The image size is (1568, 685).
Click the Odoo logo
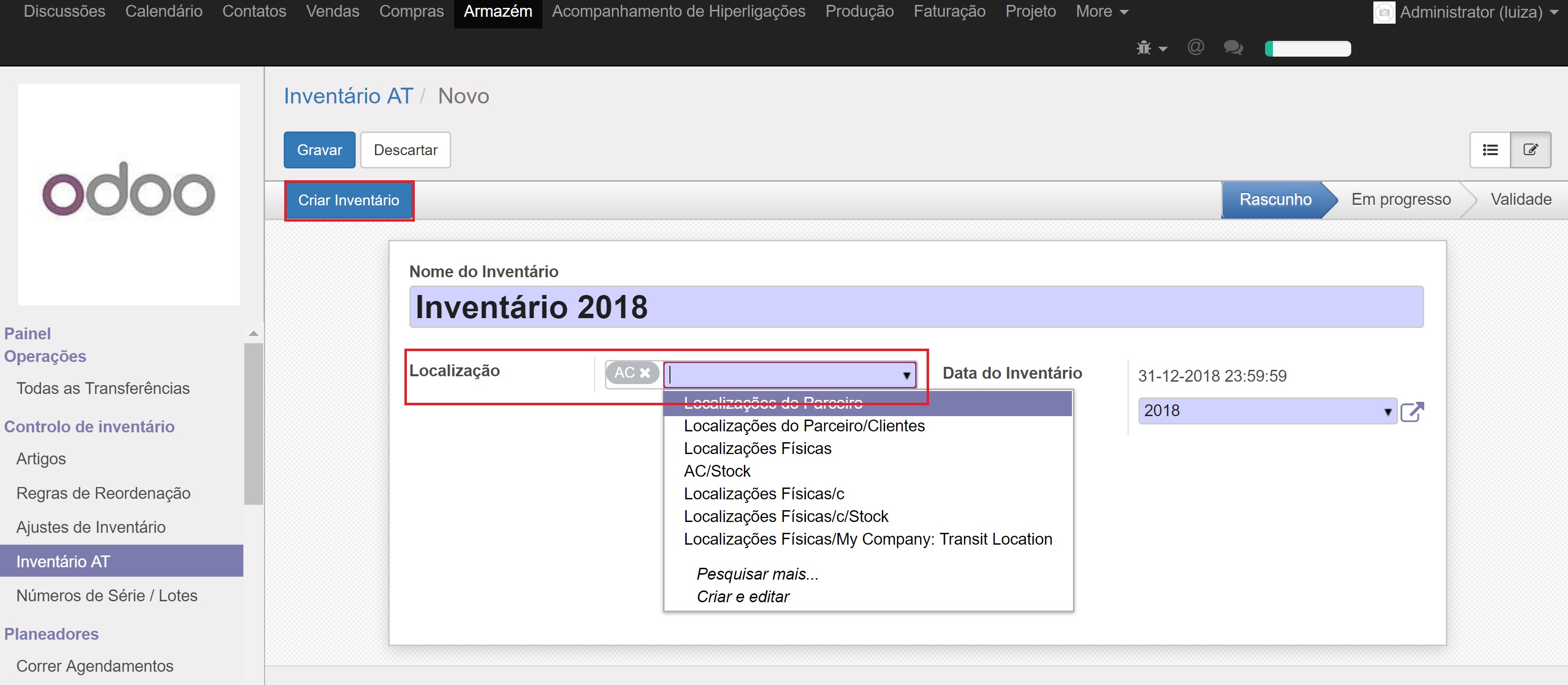tap(129, 194)
